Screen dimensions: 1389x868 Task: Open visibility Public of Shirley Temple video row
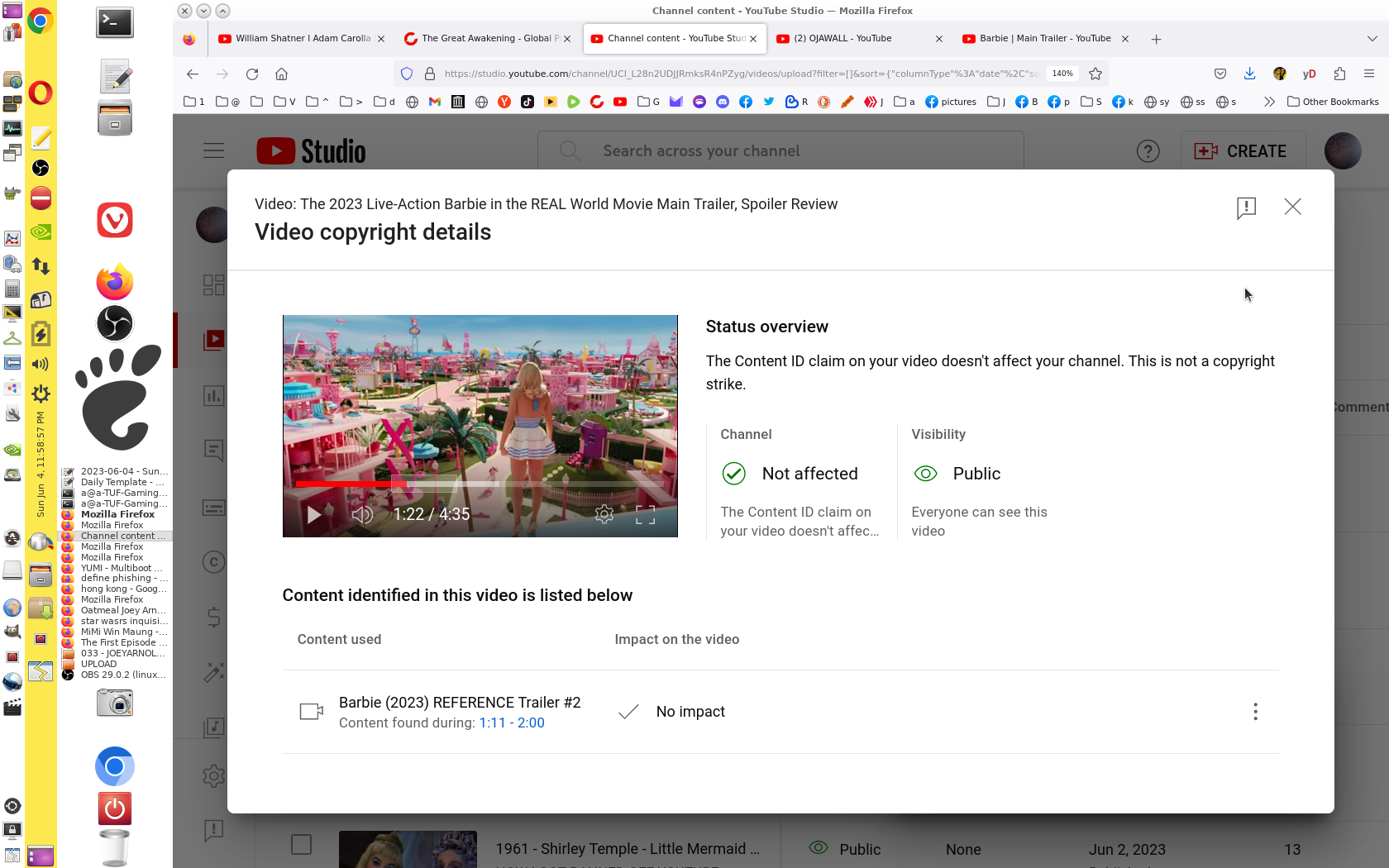(844, 849)
